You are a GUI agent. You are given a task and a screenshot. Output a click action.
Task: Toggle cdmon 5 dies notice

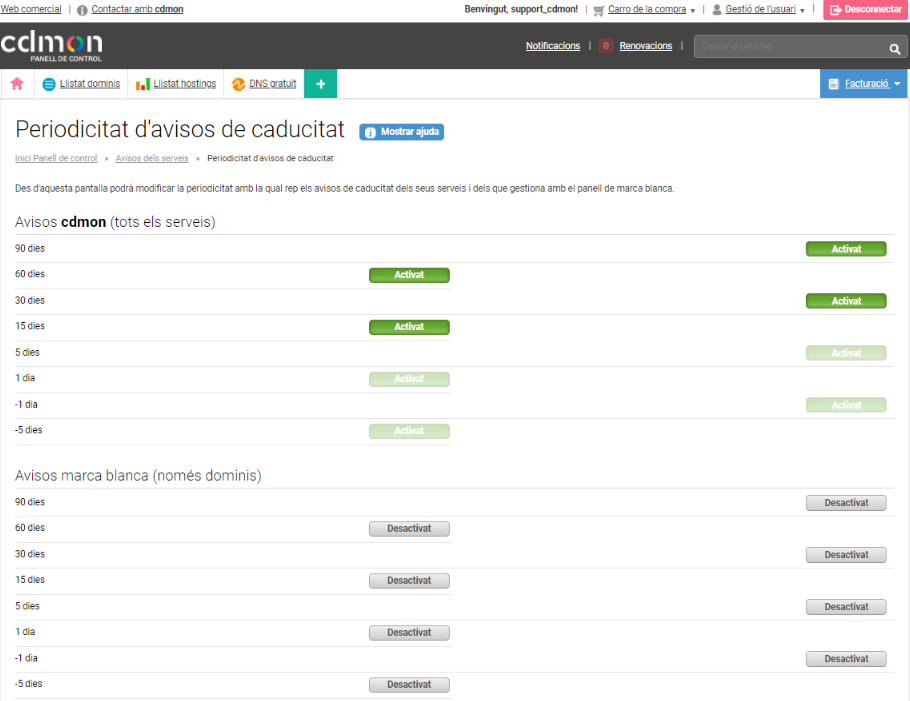(x=846, y=353)
